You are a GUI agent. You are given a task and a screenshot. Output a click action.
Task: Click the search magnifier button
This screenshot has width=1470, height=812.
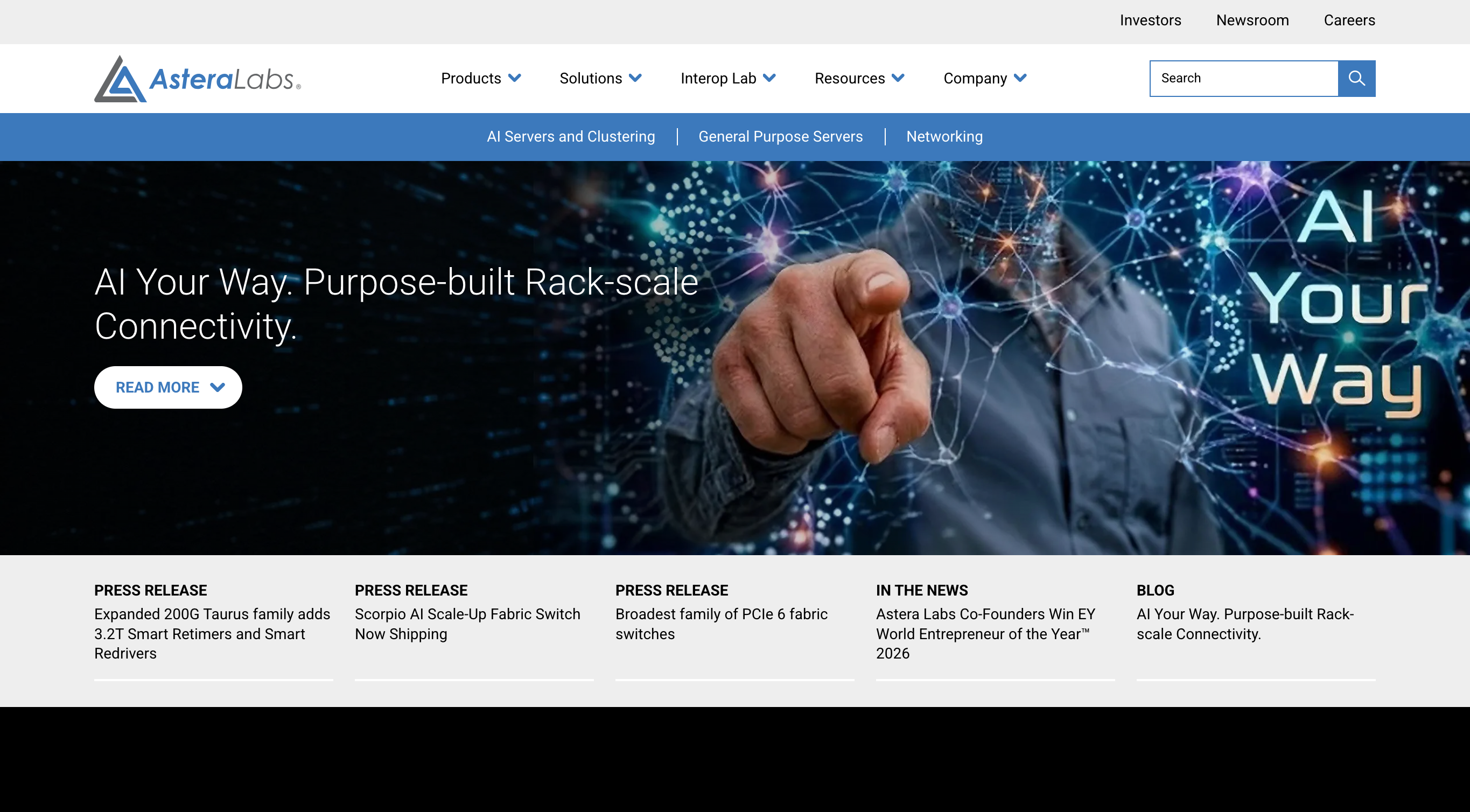1356,78
